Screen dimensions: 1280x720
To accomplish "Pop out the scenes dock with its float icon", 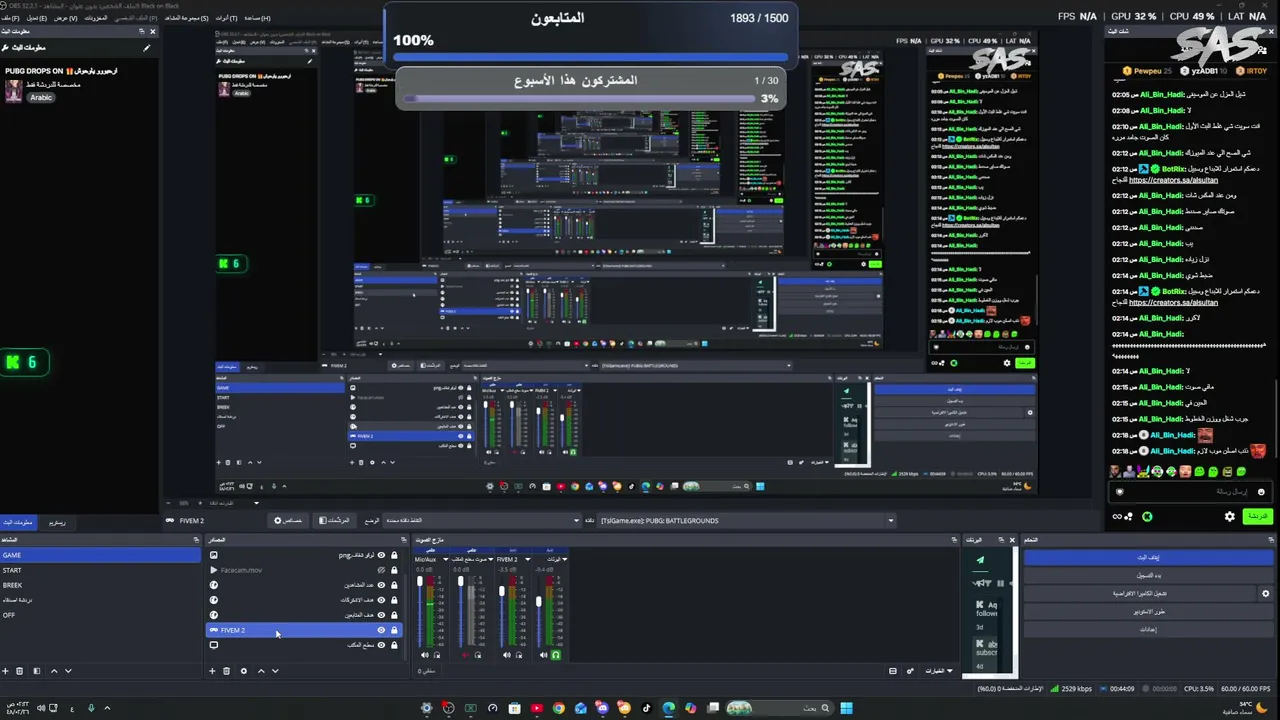I will 195,540.
